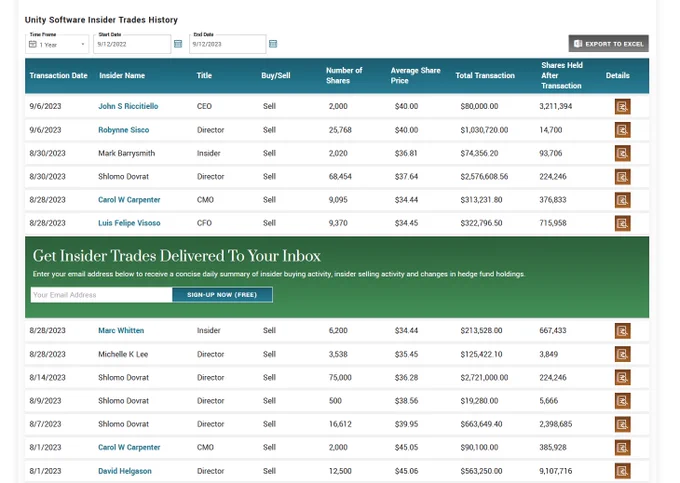Screen dimensions: 680x483
Task: Open David Helgason insider profile link
Action: 125,471
